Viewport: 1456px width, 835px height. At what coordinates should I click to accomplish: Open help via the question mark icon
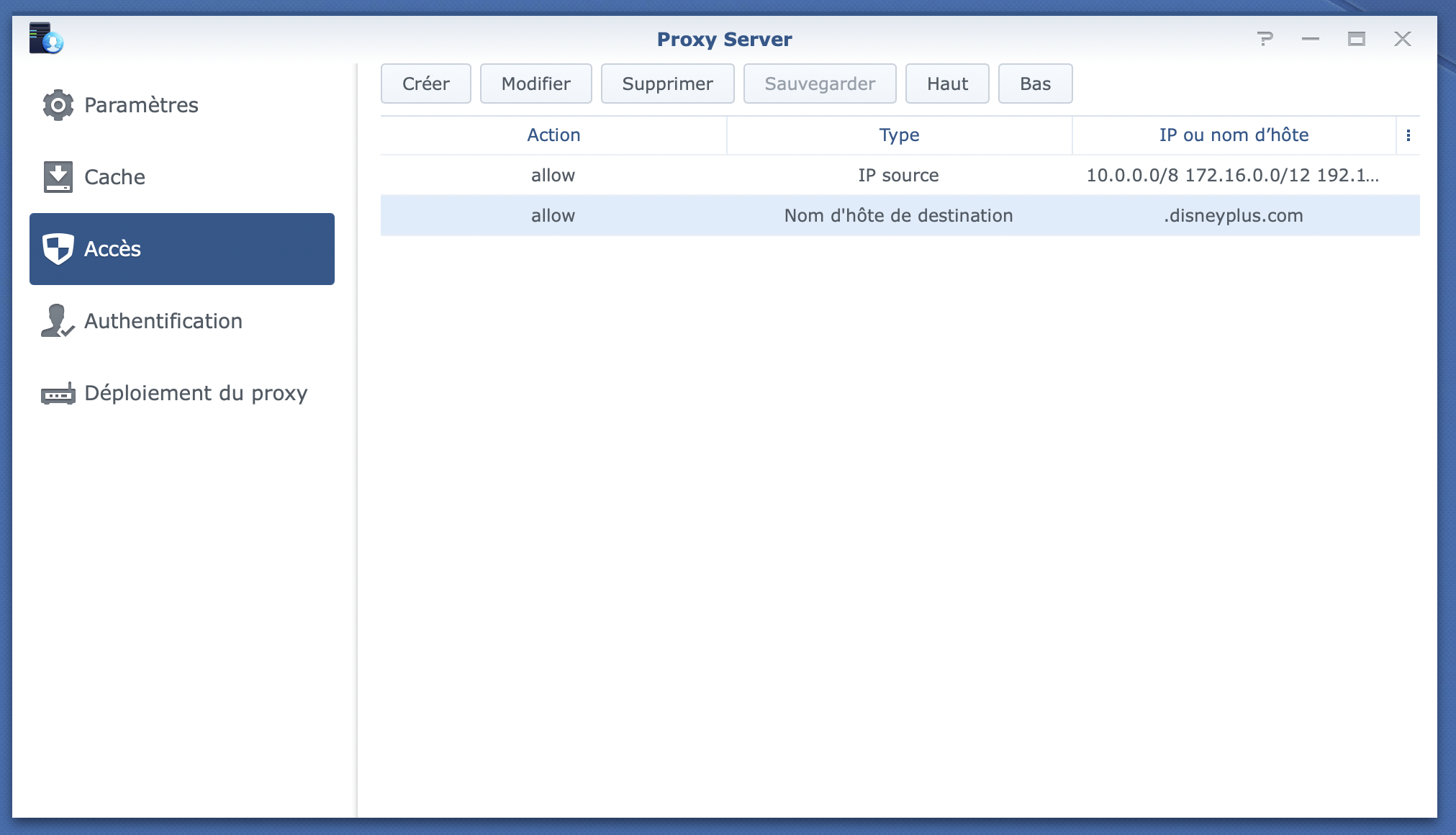pos(1265,39)
